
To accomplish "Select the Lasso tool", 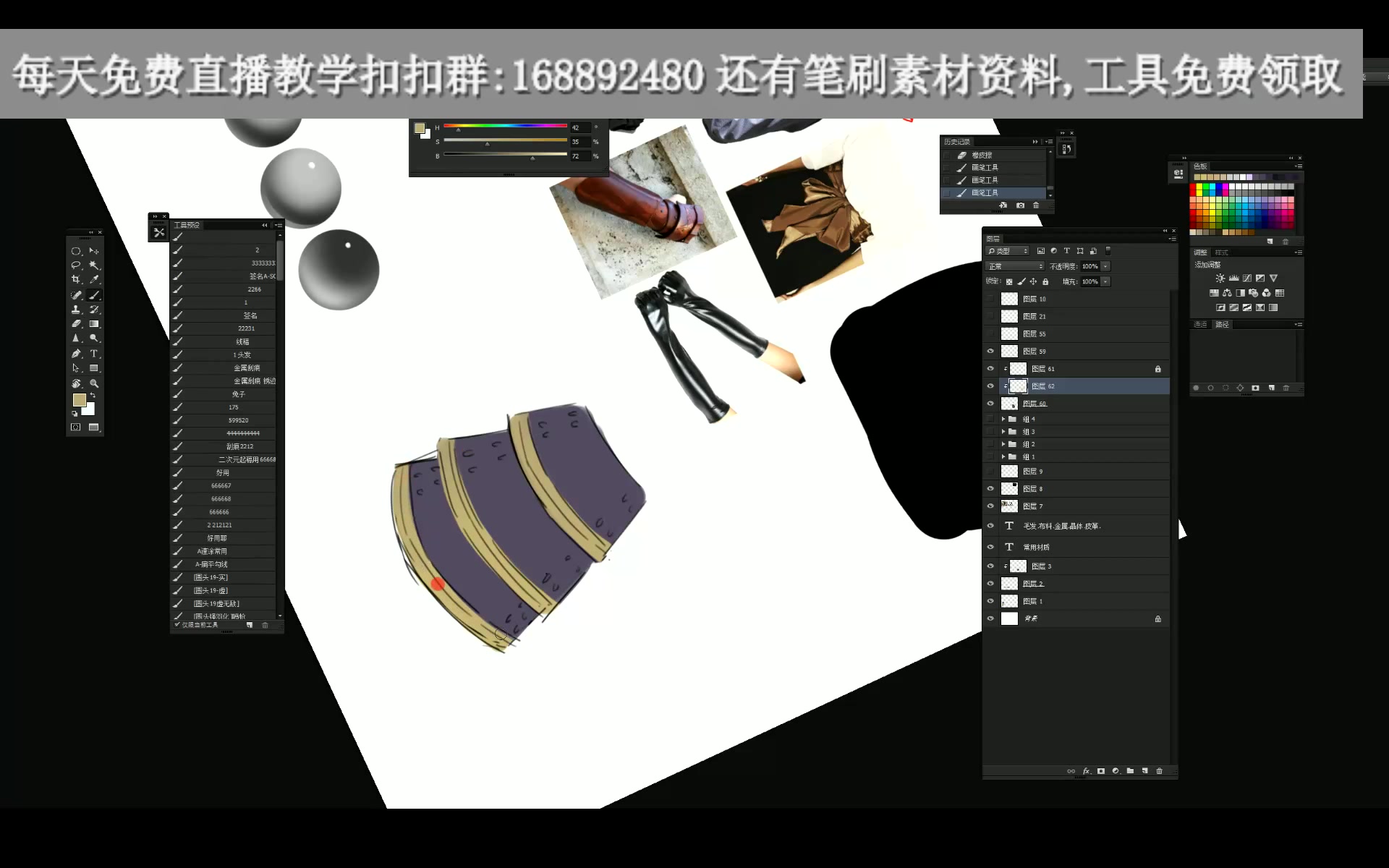I will pos(76,265).
